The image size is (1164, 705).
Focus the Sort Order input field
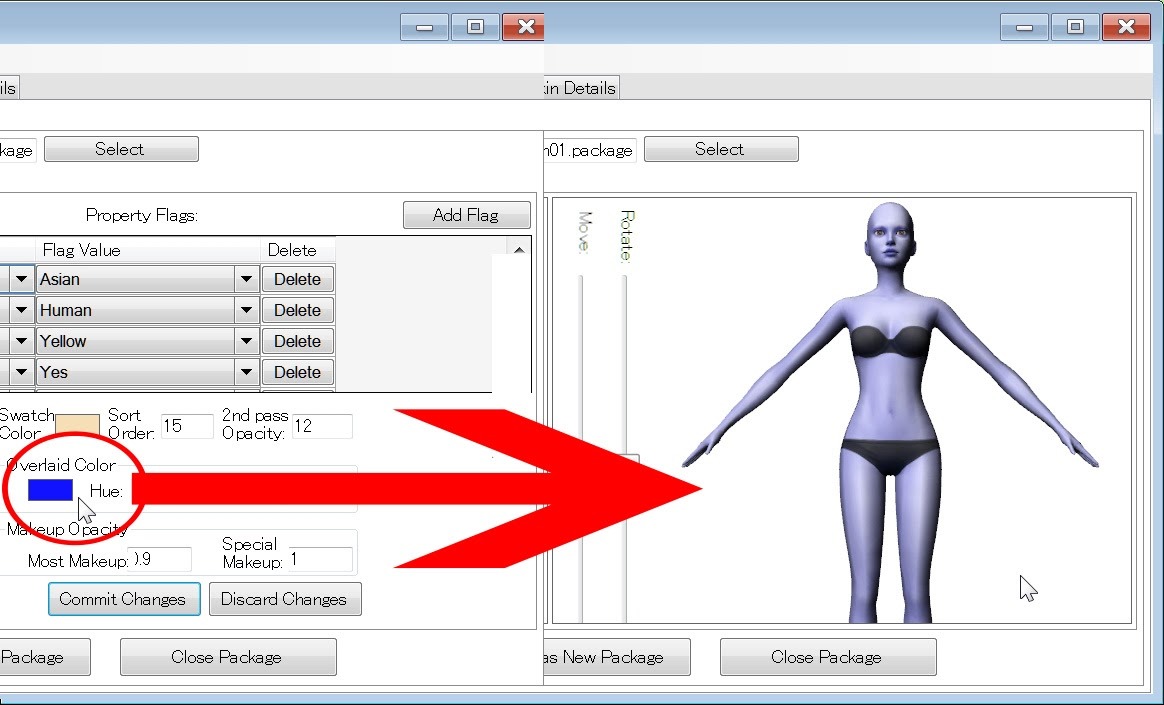(x=186, y=426)
